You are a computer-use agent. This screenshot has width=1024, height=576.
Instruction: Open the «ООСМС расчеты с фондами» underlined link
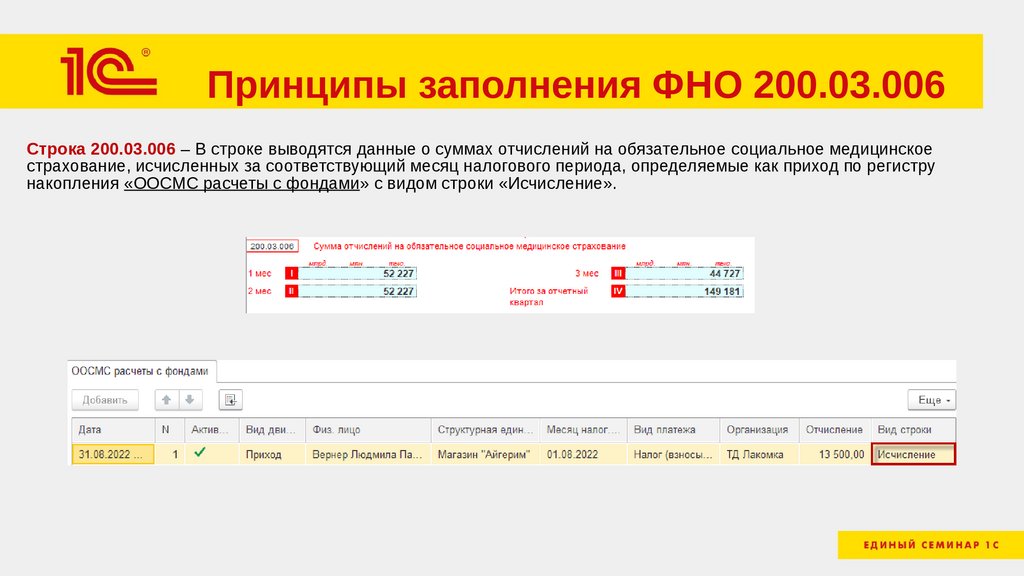coord(242,184)
